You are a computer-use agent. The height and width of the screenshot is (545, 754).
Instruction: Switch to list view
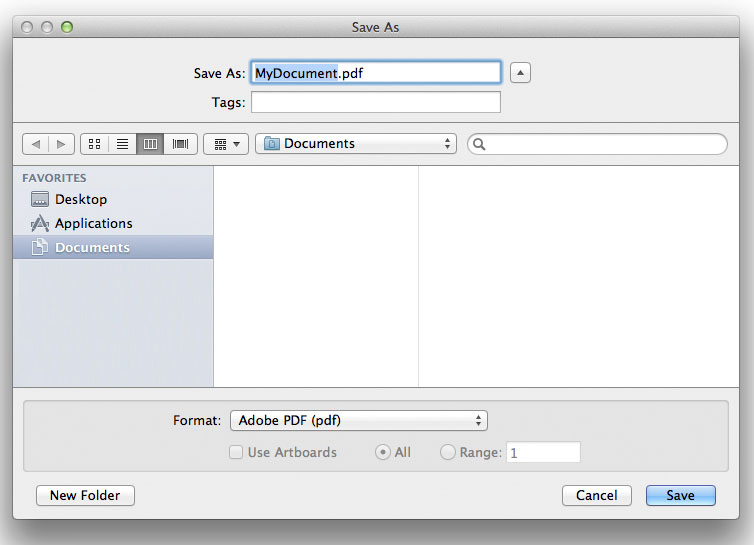pos(123,144)
